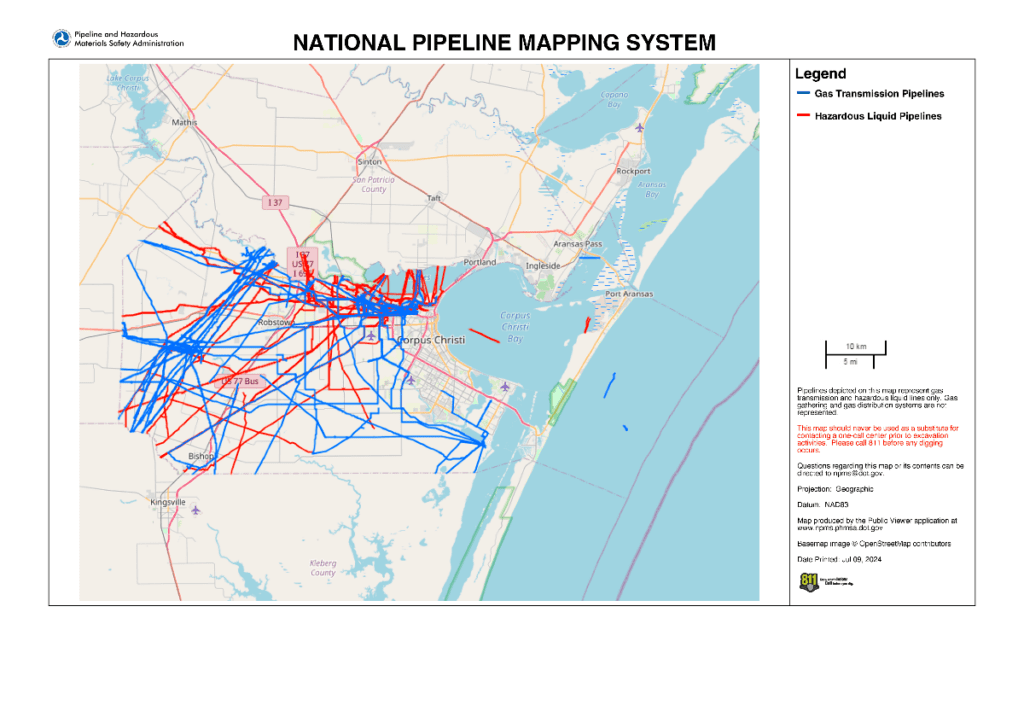Click the US 77 Bus highway shield

tap(240, 381)
